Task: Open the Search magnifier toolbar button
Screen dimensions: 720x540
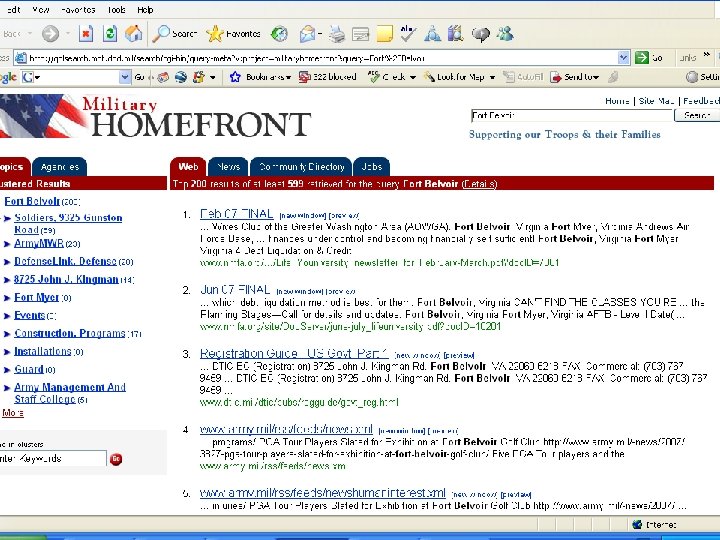Action: click(x=174, y=34)
